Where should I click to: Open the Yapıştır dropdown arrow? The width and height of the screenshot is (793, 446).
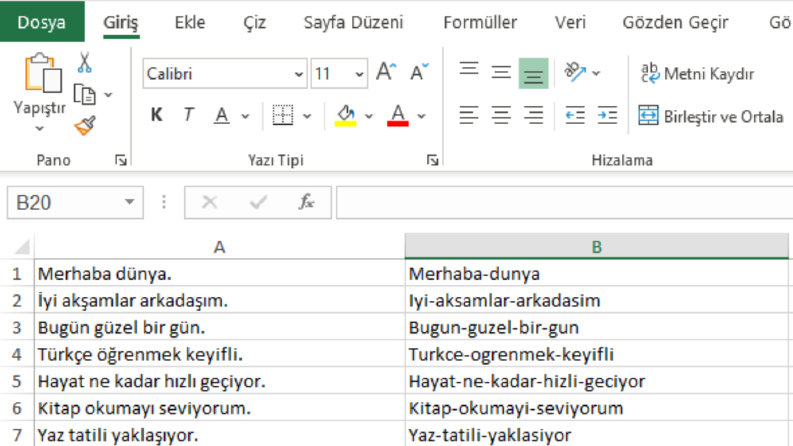pos(39,128)
